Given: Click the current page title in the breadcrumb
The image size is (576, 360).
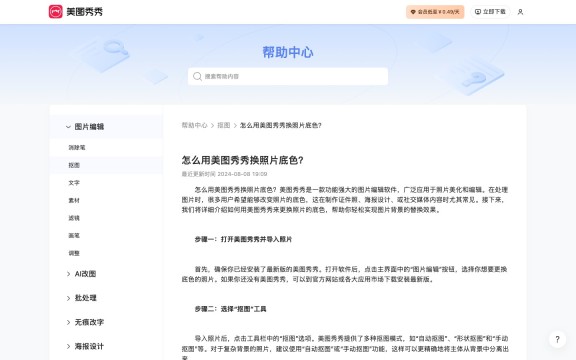Looking at the screenshot, I should [x=281, y=125].
